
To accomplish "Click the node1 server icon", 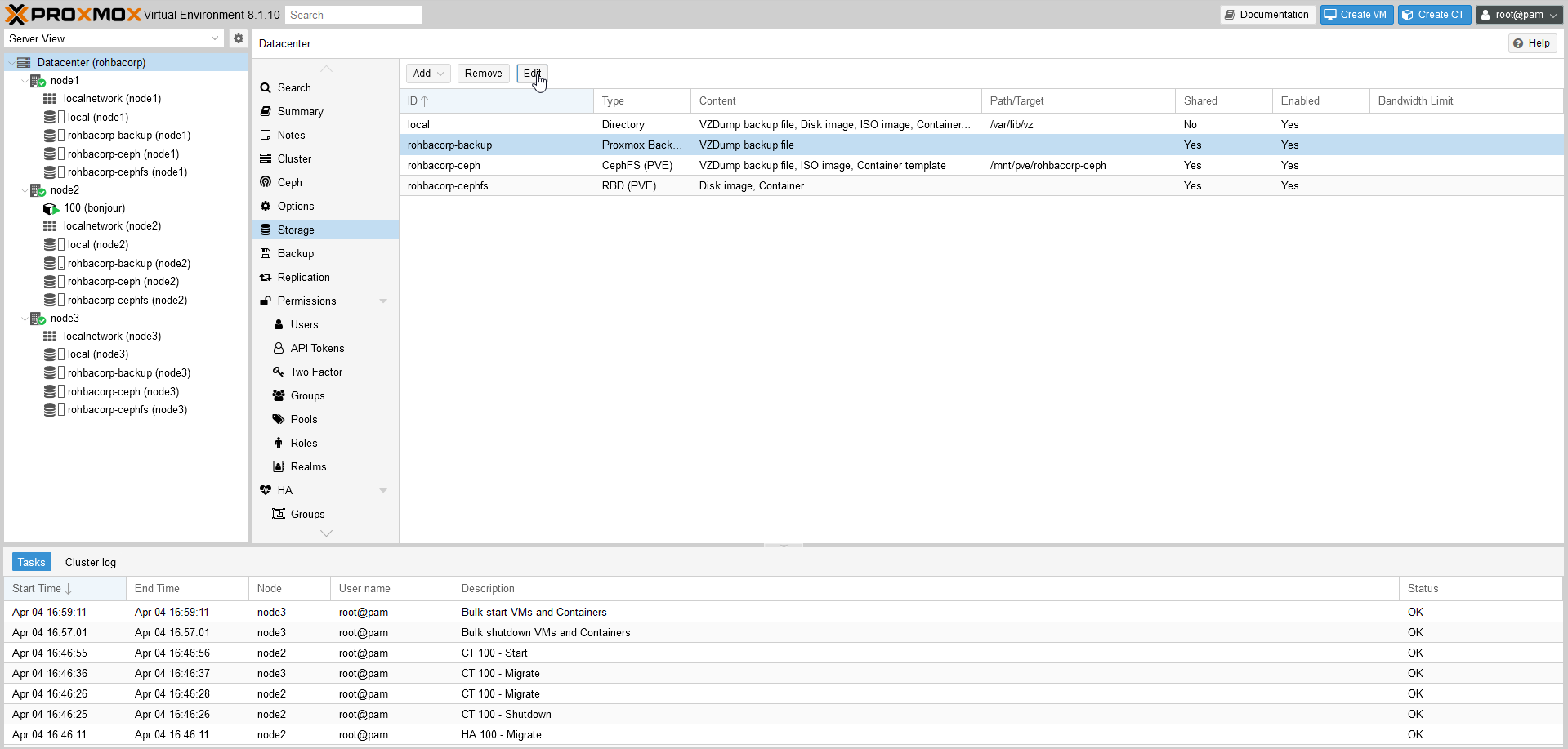I will [x=38, y=81].
